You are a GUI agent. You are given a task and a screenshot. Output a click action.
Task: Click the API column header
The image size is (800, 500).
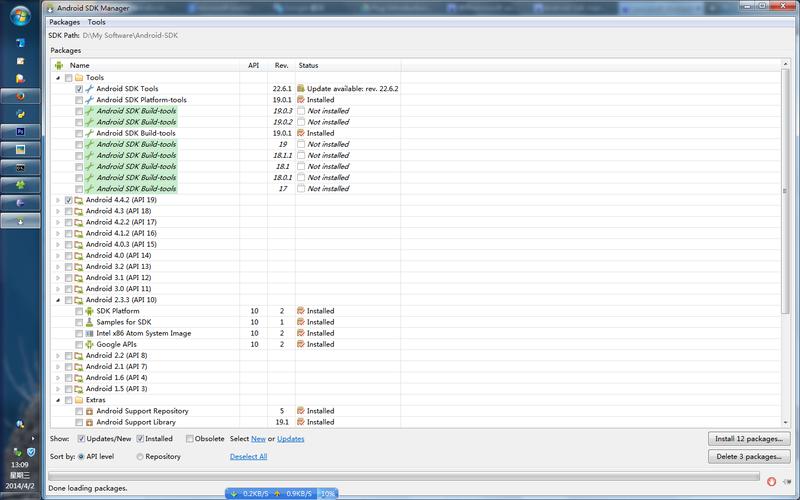254,65
